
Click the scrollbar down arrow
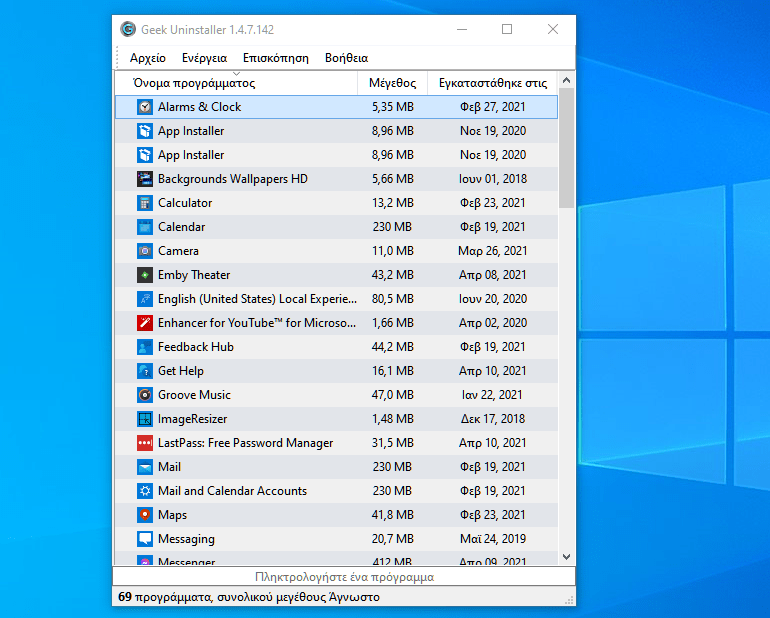(x=566, y=557)
